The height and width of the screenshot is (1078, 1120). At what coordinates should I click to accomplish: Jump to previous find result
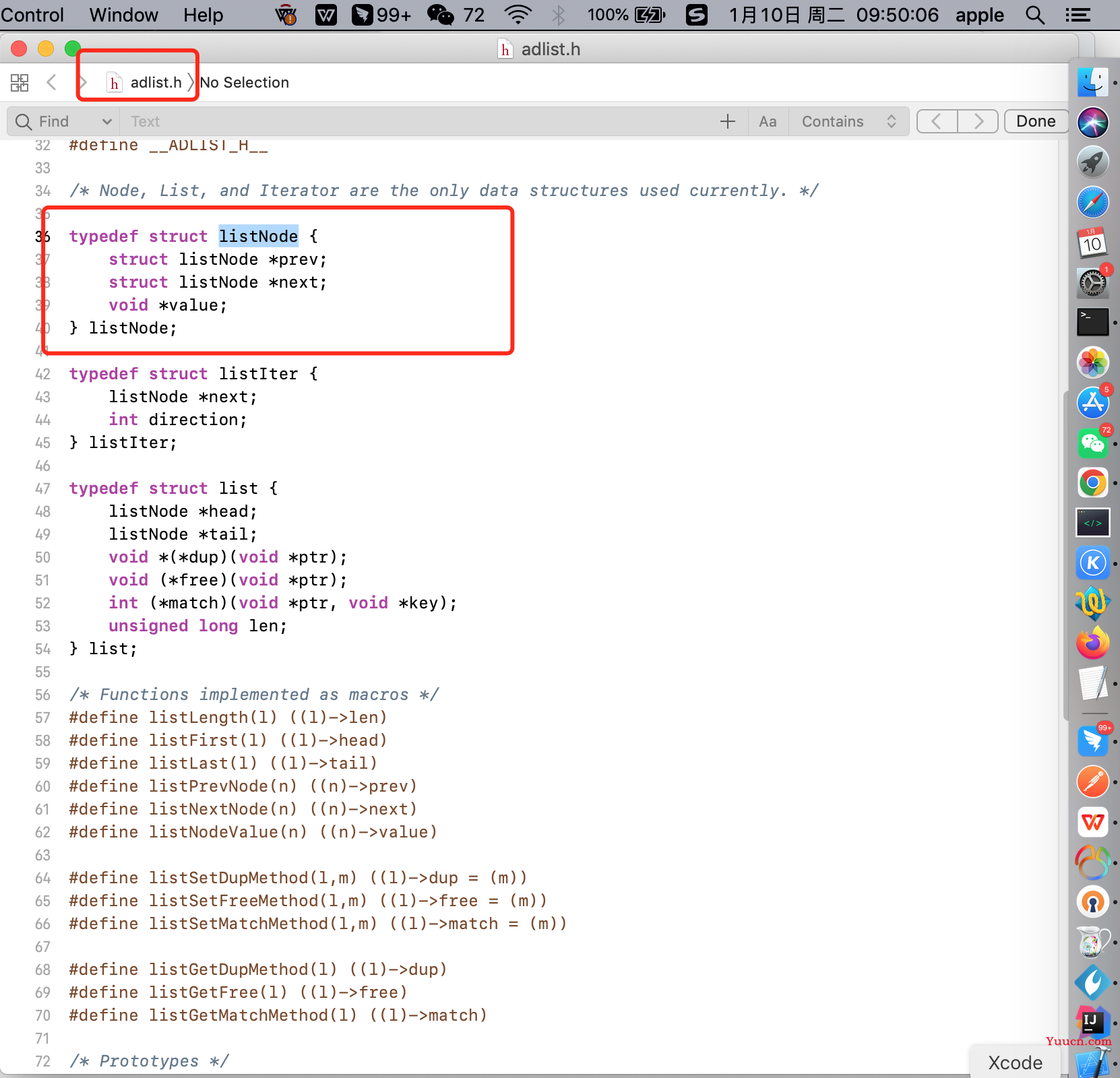(937, 121)
